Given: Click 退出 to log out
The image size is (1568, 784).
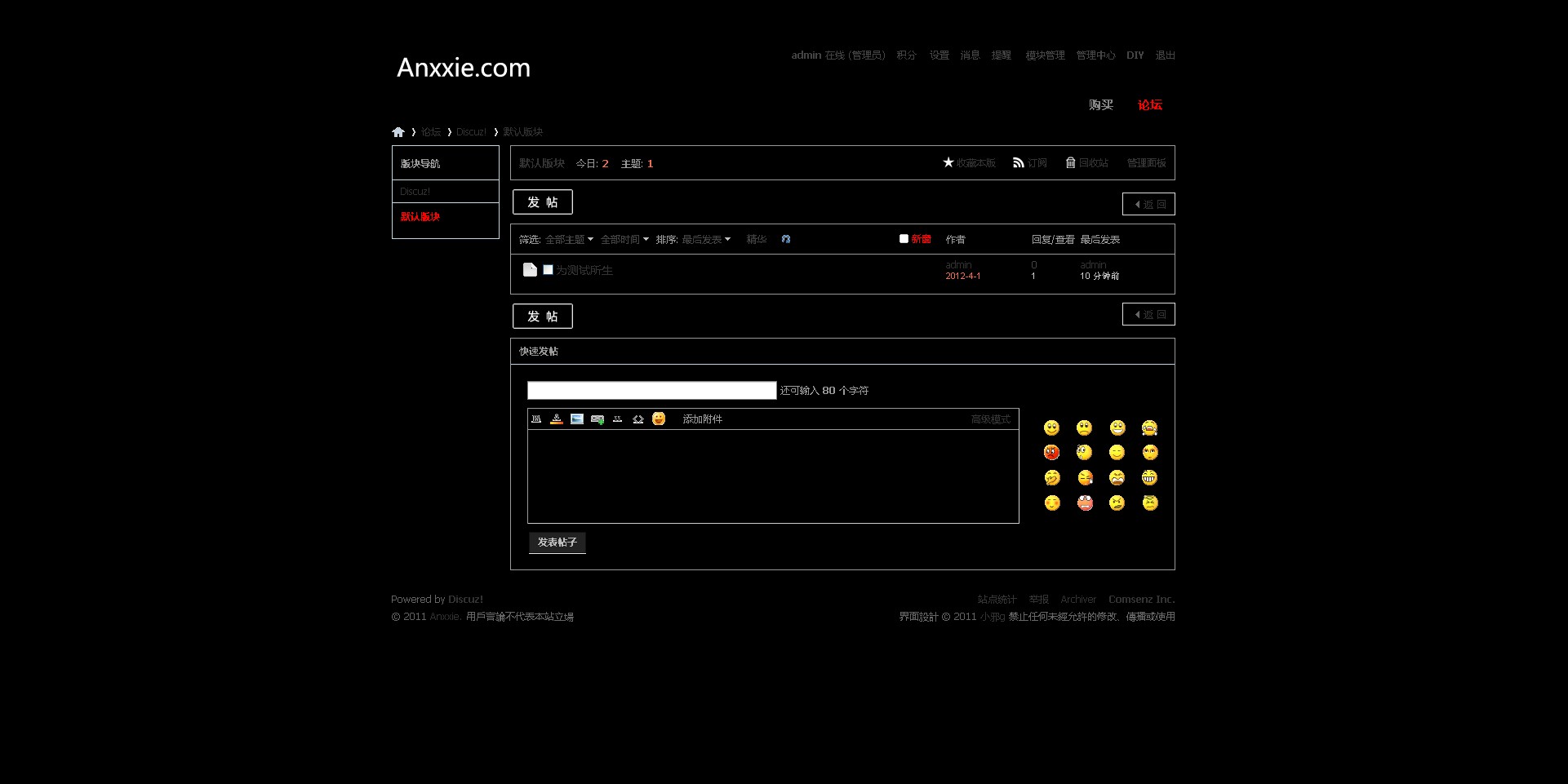Looking at the screenshot, I should [x=1166, y=55].
